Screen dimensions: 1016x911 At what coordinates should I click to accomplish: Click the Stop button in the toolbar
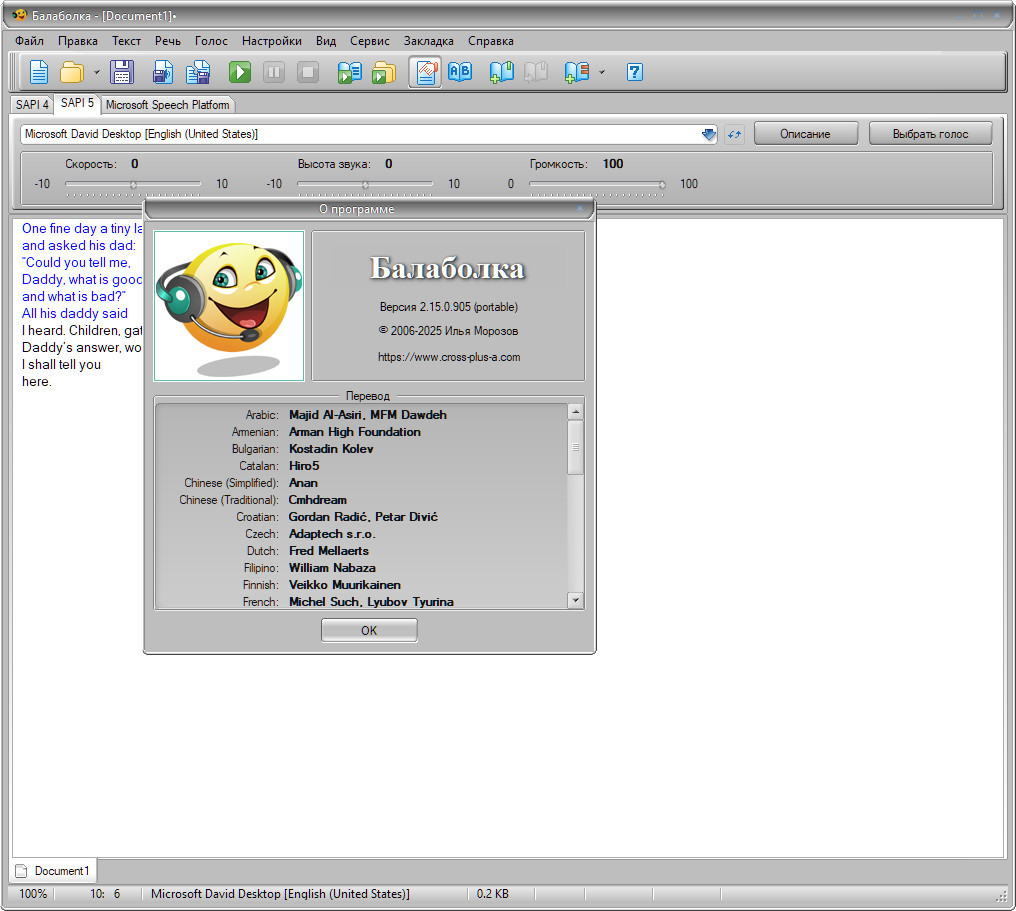point(308,72)
